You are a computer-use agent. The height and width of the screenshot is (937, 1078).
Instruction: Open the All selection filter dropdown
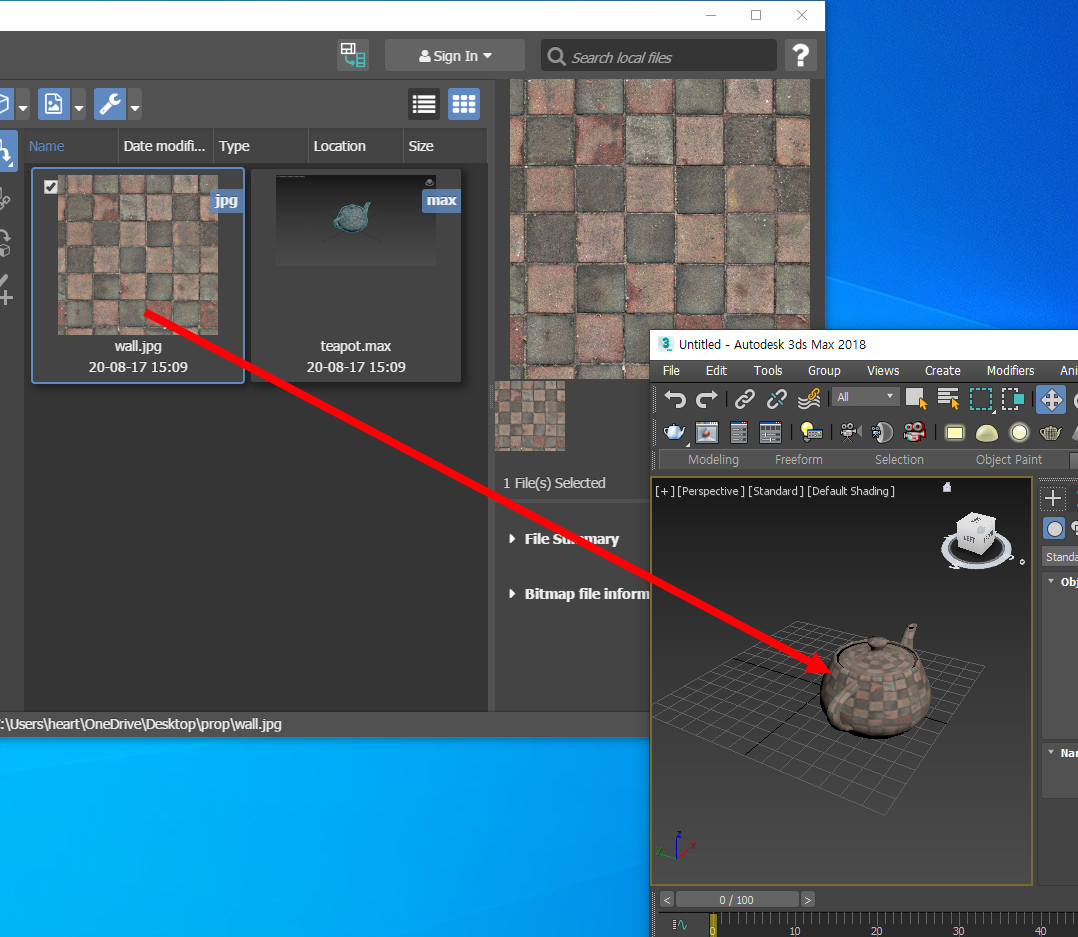click(x=865, y=397)
